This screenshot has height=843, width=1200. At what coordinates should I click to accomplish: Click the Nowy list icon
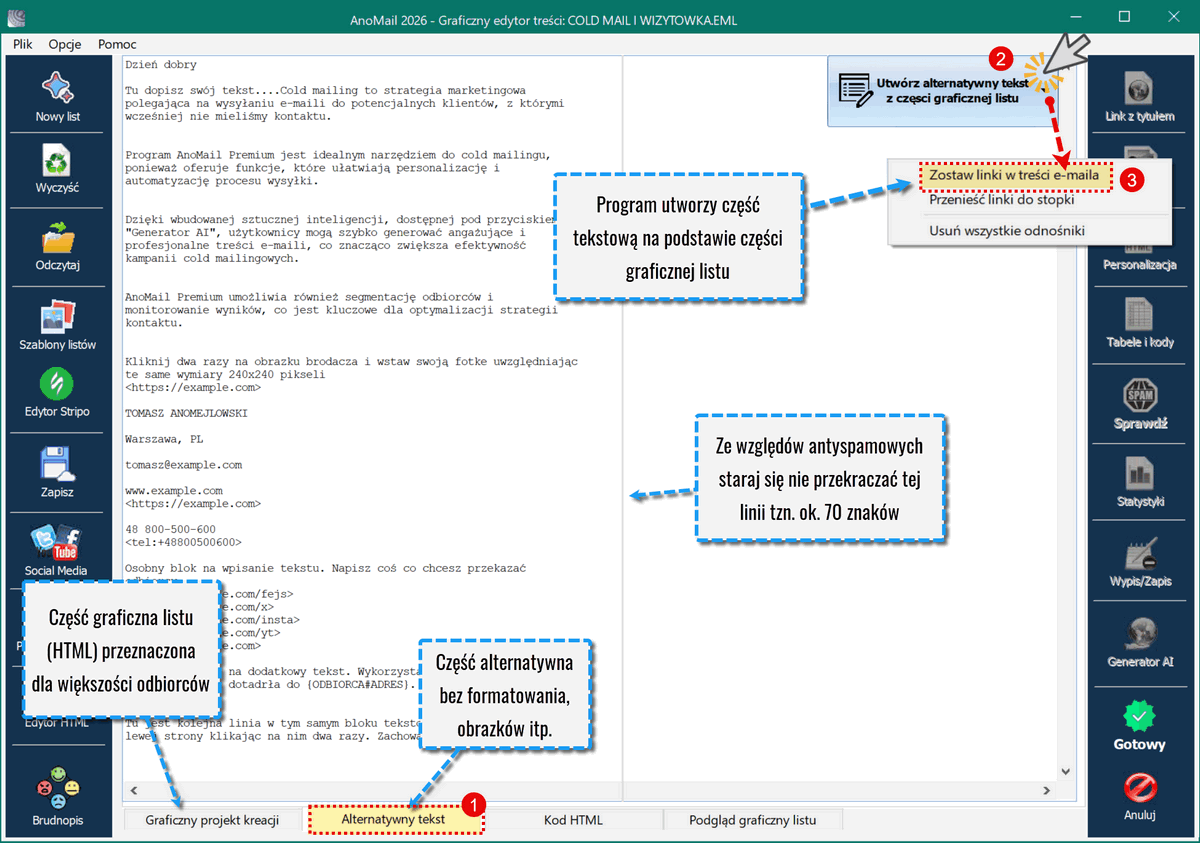point(57,87)
